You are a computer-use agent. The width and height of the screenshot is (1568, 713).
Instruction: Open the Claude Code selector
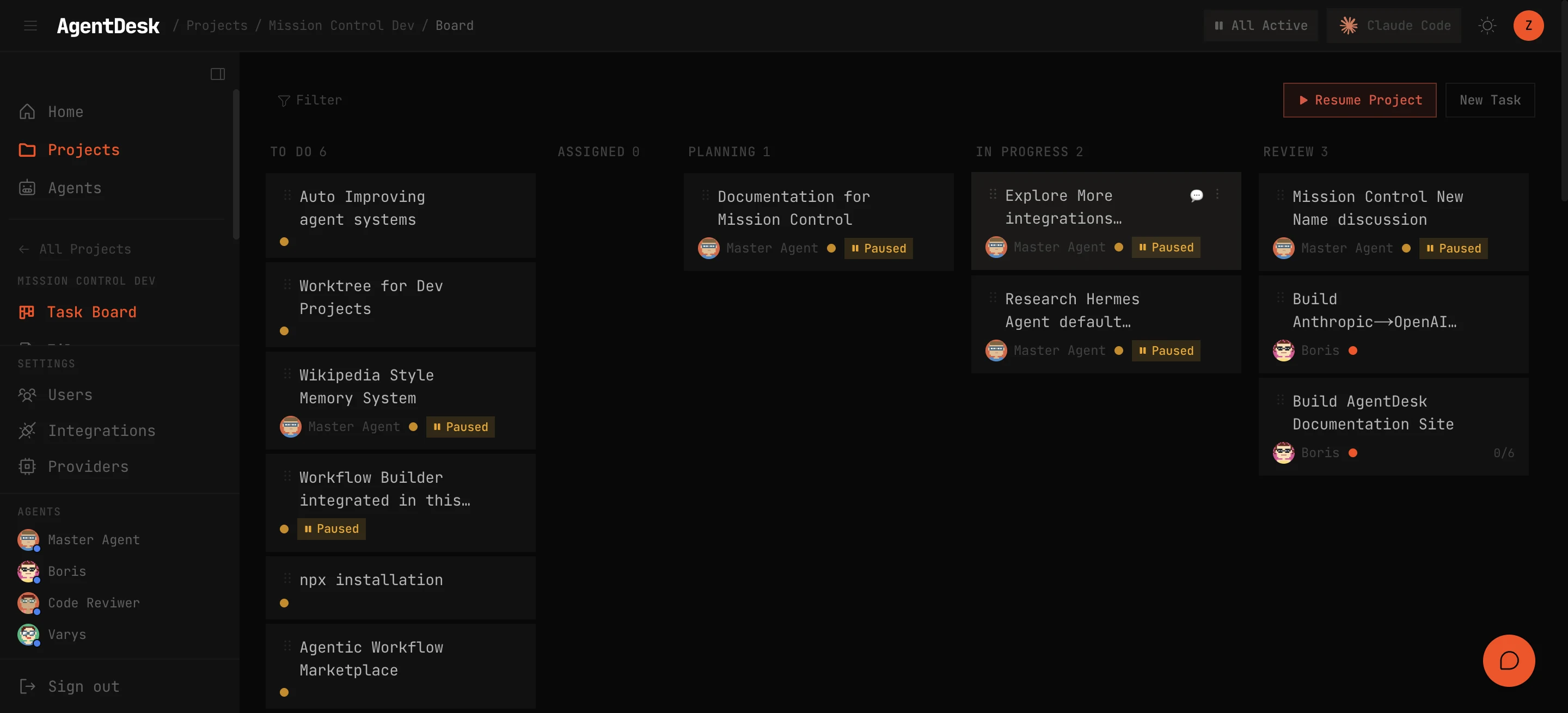coord(1394,26)
